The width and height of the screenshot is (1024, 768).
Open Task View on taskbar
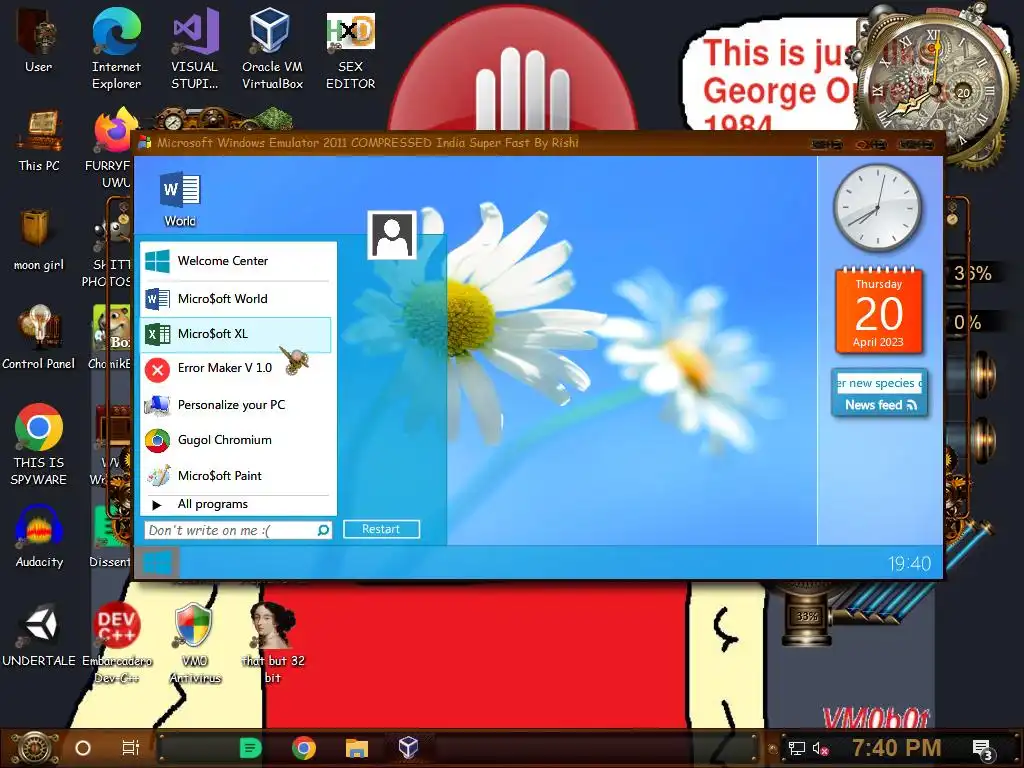tap(131, 748)
